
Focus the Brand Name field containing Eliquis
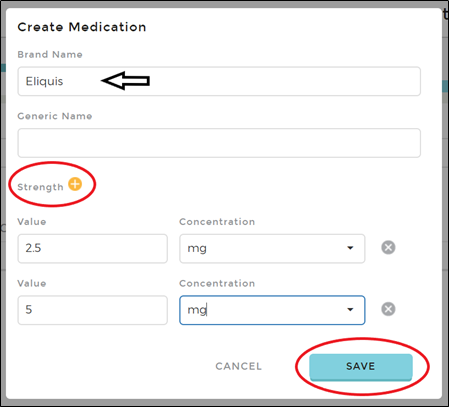(x=219, y=81)
